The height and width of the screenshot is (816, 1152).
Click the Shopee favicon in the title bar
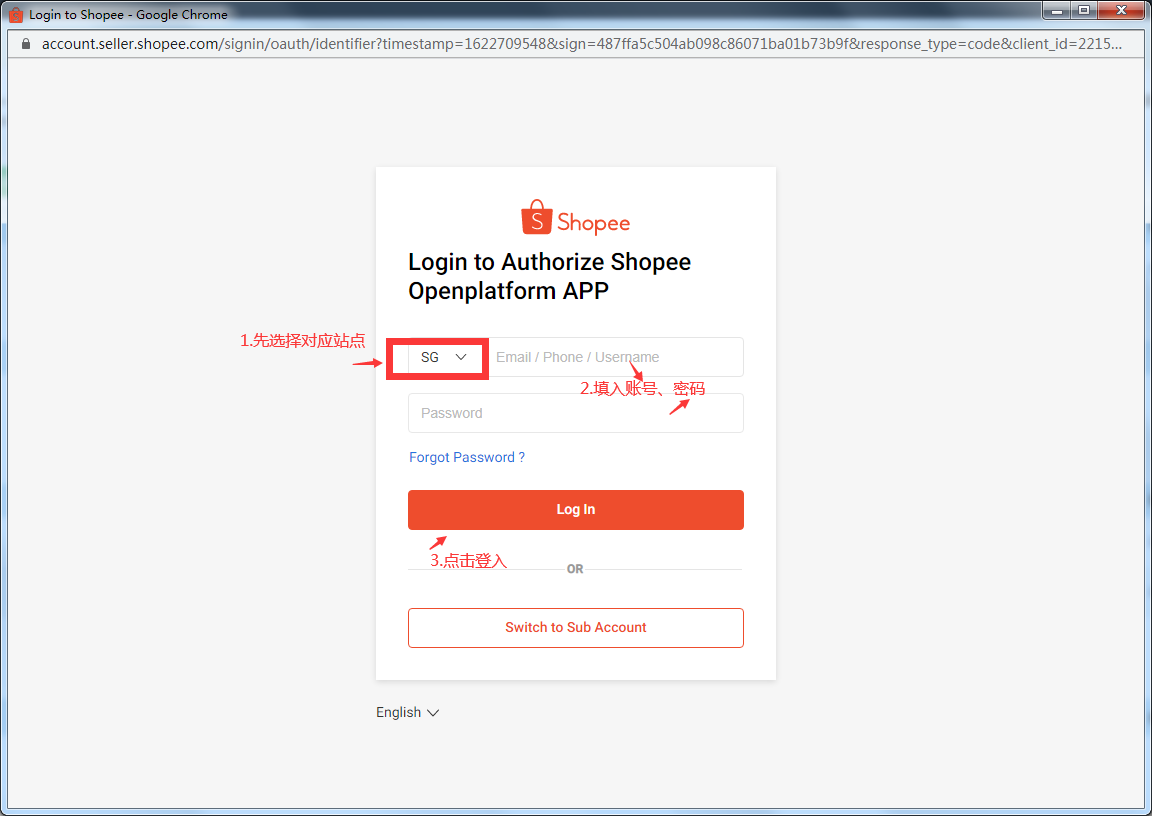tap(15, 14)
